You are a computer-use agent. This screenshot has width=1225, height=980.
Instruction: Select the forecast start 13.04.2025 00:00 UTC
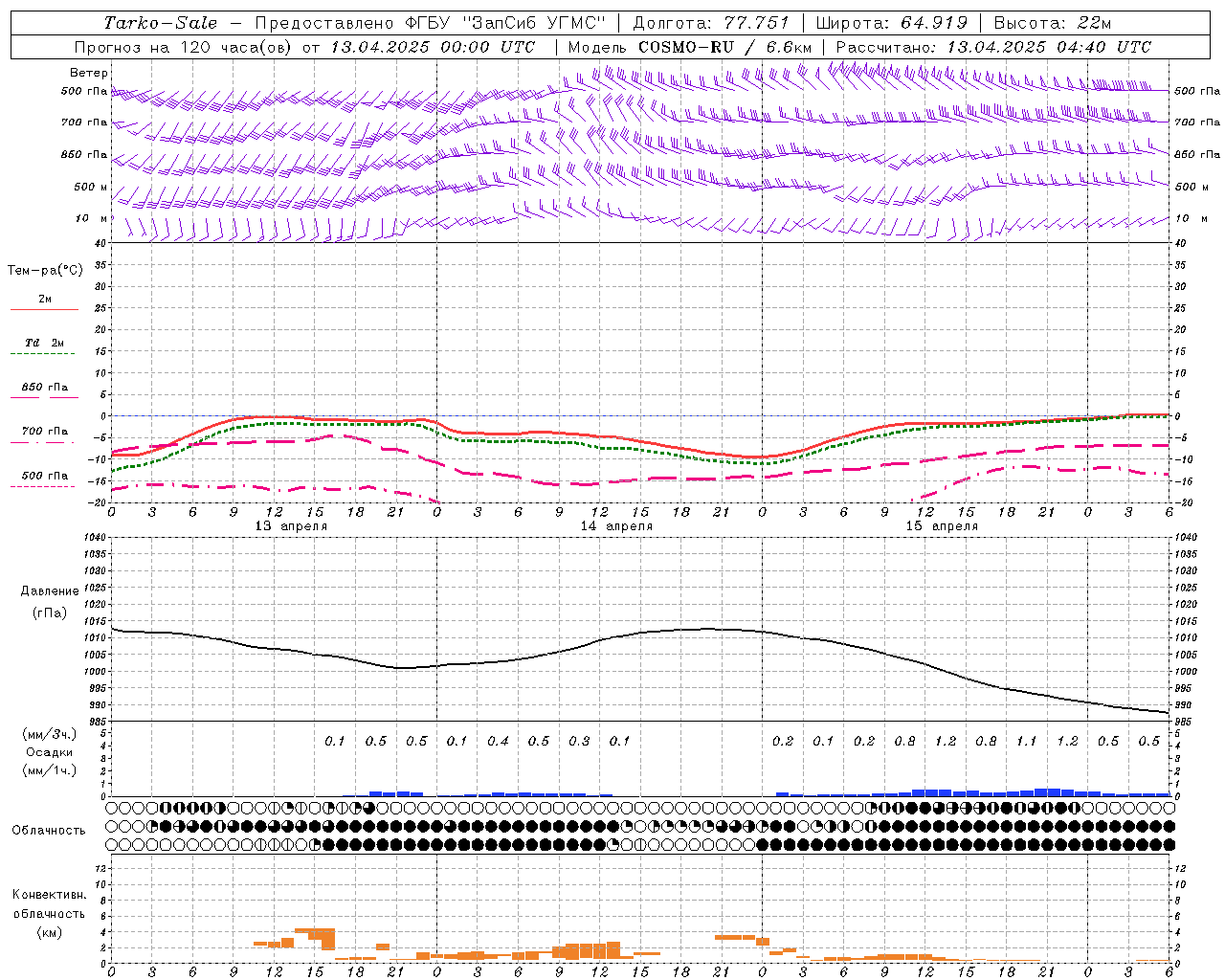pyautogui.click(x=433, y=47)
